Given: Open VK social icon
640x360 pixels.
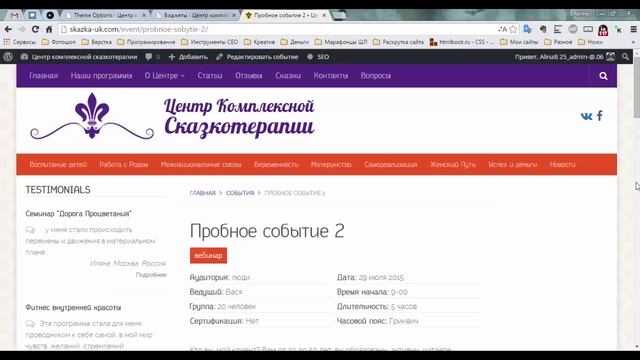Looking at the screenshot, I should (x=586, y=116).
